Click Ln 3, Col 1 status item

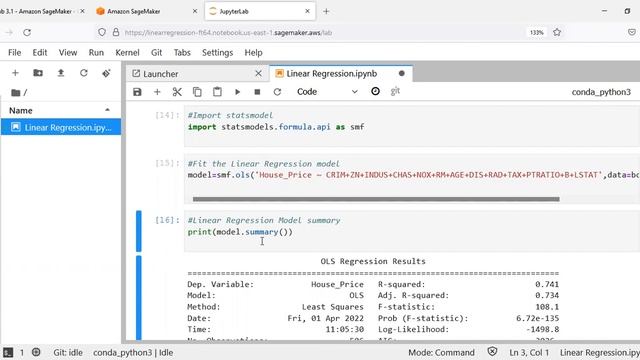coord(529,353)
